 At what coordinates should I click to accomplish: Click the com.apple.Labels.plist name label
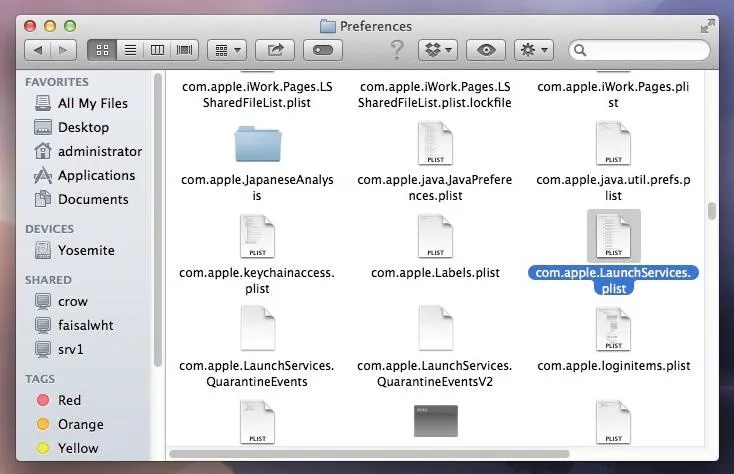pos(435,272)
